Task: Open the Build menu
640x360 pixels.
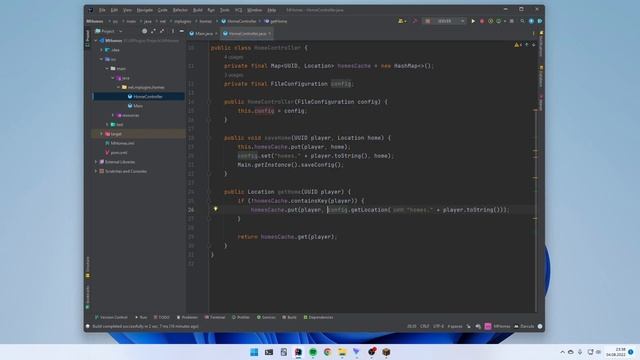Action: pyautogui.click(x=198, y=10)
